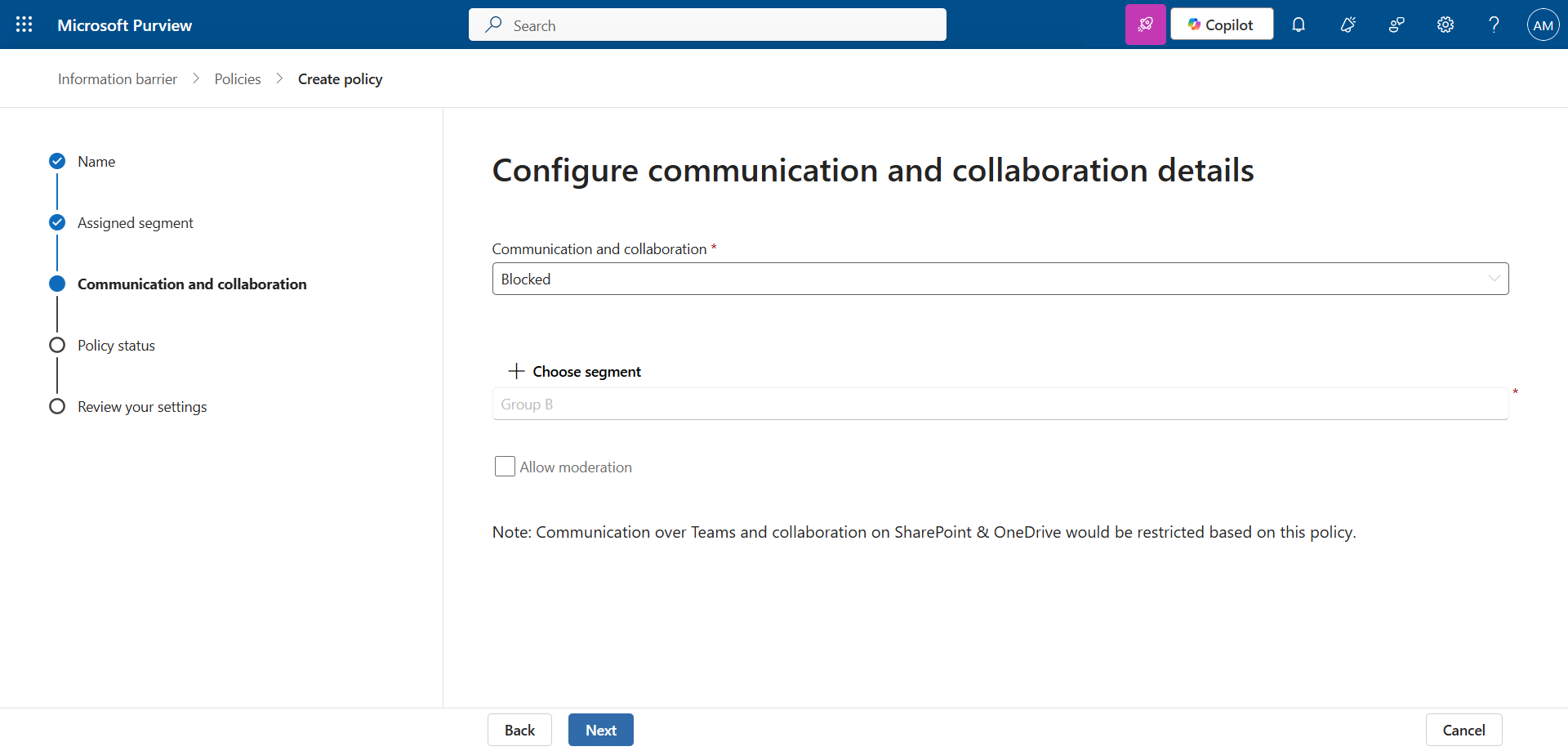Image resolution: width=1568 pixels, height=751 pixels.
Task: Click the Choose segment plus button
Action: point(575,372)
